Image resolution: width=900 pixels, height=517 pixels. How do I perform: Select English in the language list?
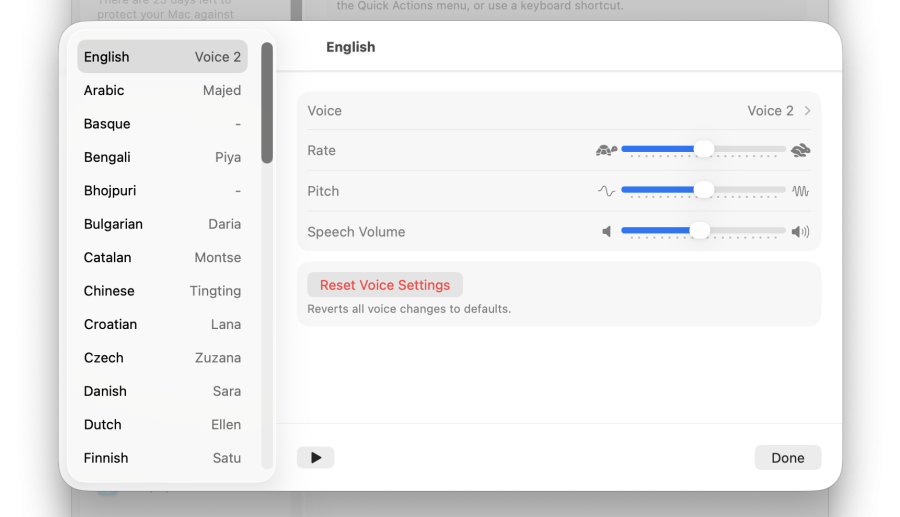pos(162,57)
